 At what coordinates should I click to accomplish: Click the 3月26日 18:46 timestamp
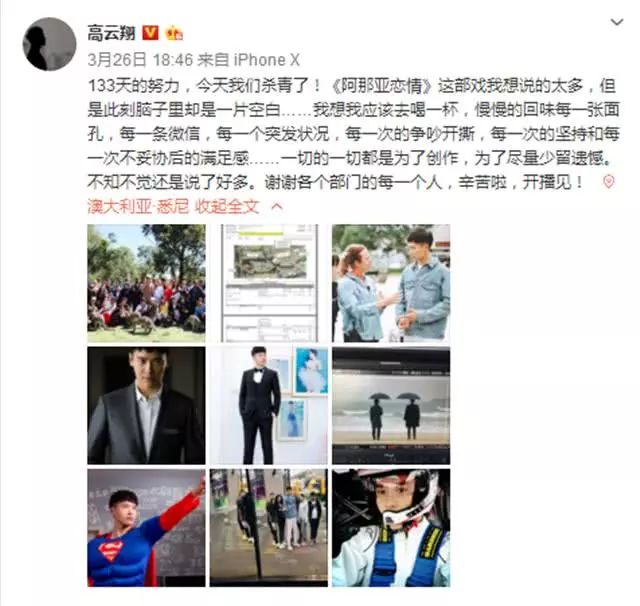140,60
